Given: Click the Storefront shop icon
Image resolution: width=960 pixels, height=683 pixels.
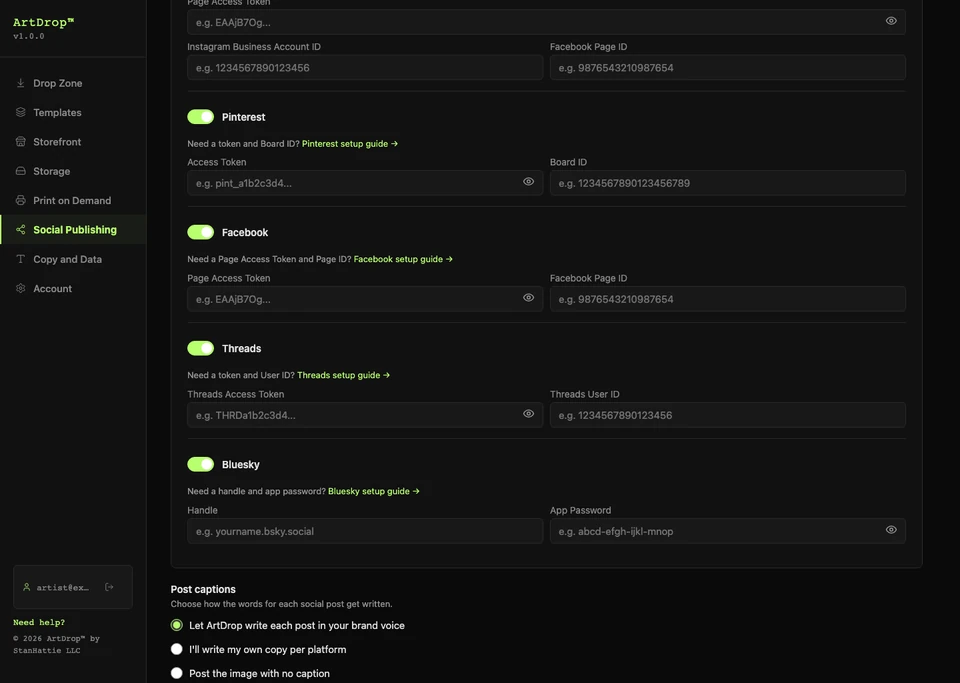Looking at the screenshot, I should [x=20, y=141].
